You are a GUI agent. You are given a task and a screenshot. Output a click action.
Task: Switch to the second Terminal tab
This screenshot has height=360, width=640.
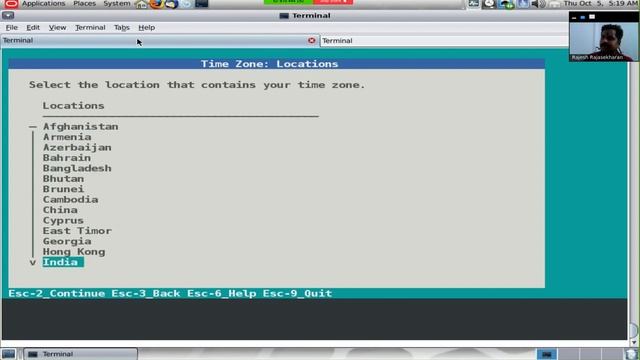point(444,40)
